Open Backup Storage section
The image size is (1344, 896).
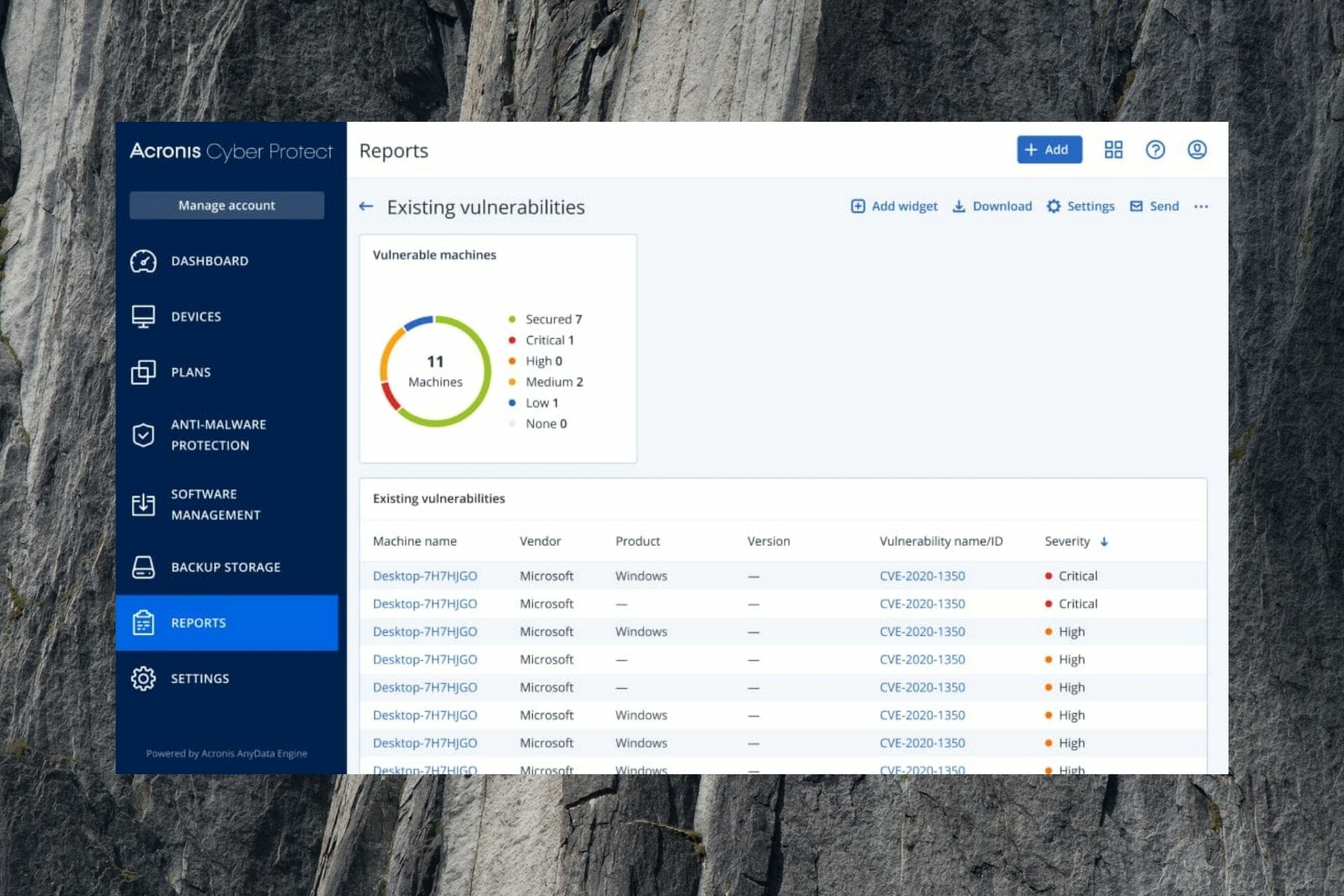pyautogui.click(x=227, y=567)
